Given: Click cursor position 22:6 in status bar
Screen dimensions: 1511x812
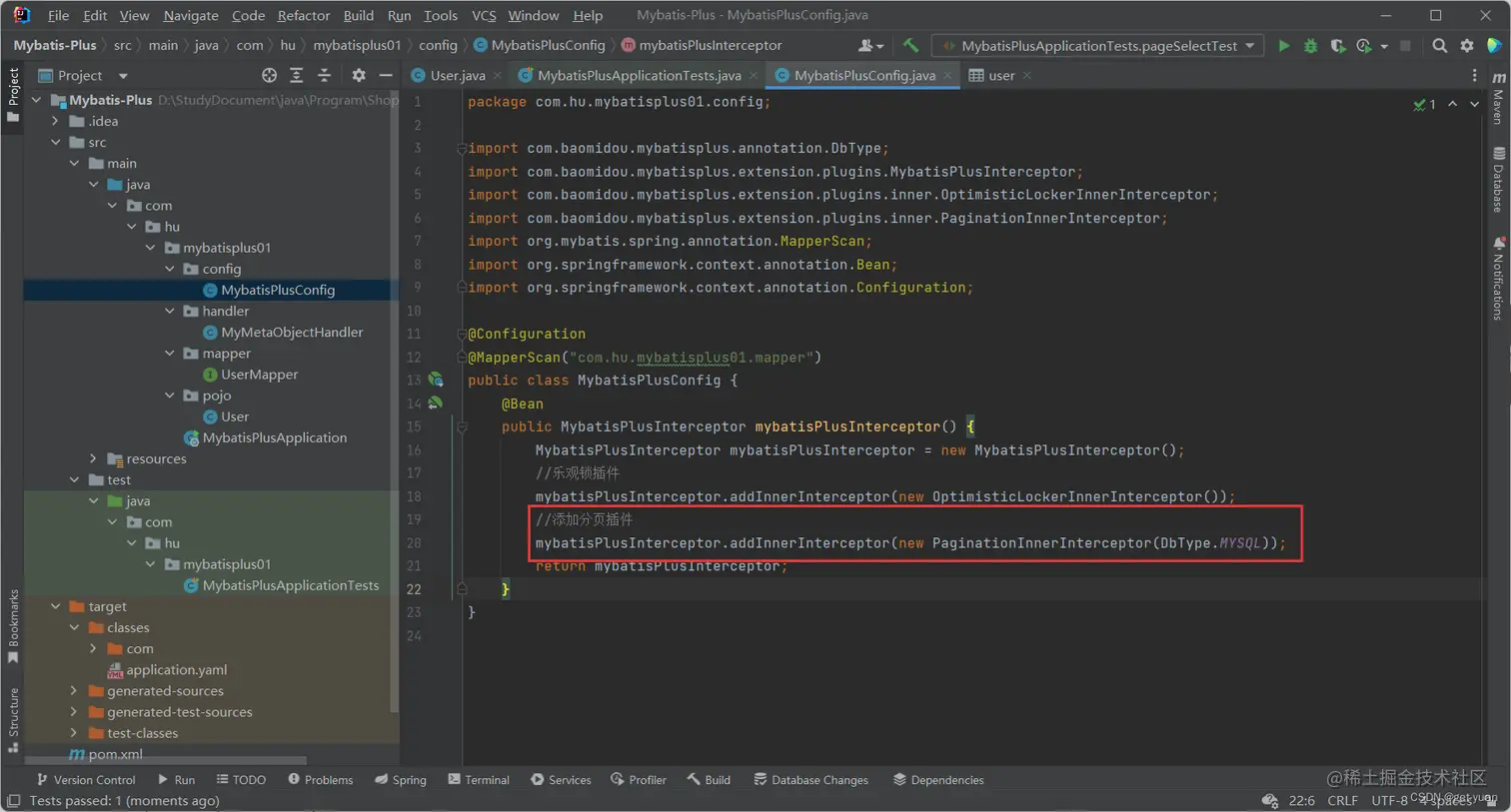Looking at the screenshot, I should coord(1301,800).
